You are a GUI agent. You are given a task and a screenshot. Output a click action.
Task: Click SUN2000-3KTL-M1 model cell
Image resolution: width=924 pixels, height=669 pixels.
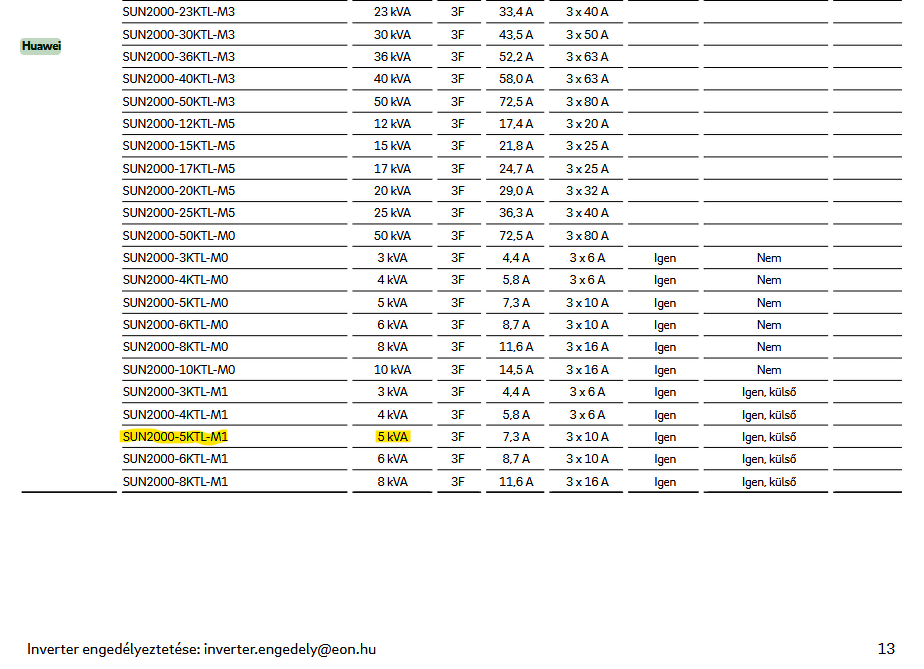pyautogui.click(x=175, y=392)
